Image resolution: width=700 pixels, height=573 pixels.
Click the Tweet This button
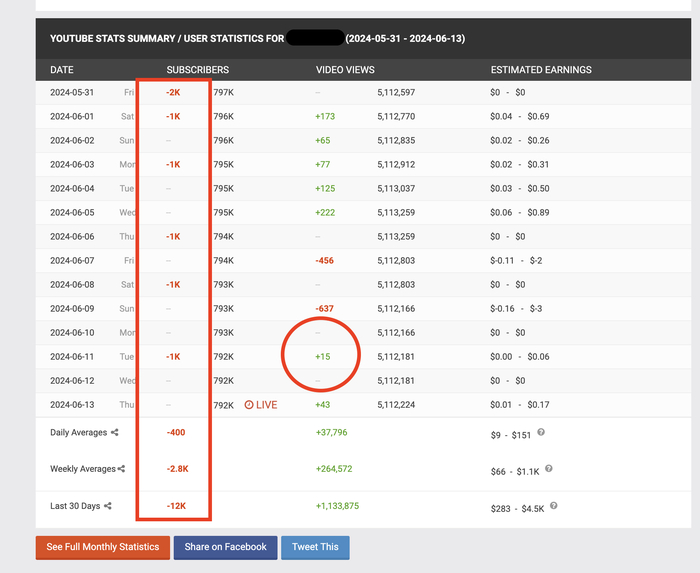click(x=315, y=547)
